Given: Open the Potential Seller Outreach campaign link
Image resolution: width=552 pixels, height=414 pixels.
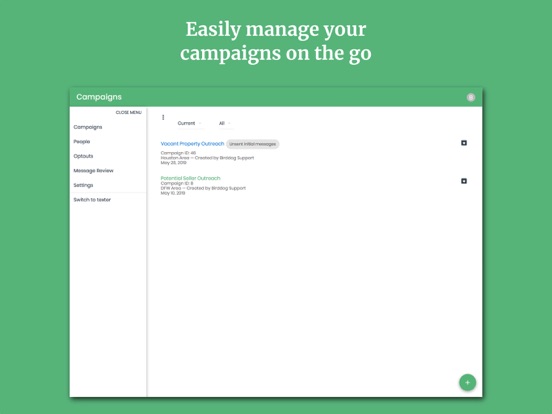Looking at the screenshot, I should (190, 178).
